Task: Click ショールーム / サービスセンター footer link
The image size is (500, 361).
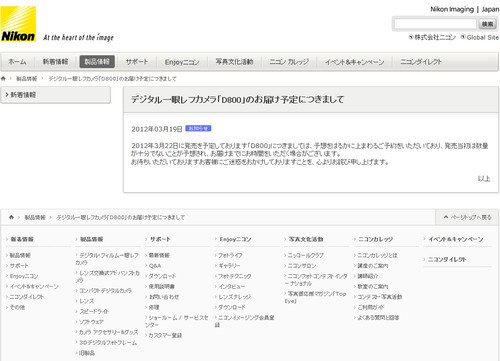Action: pos(177,321)
